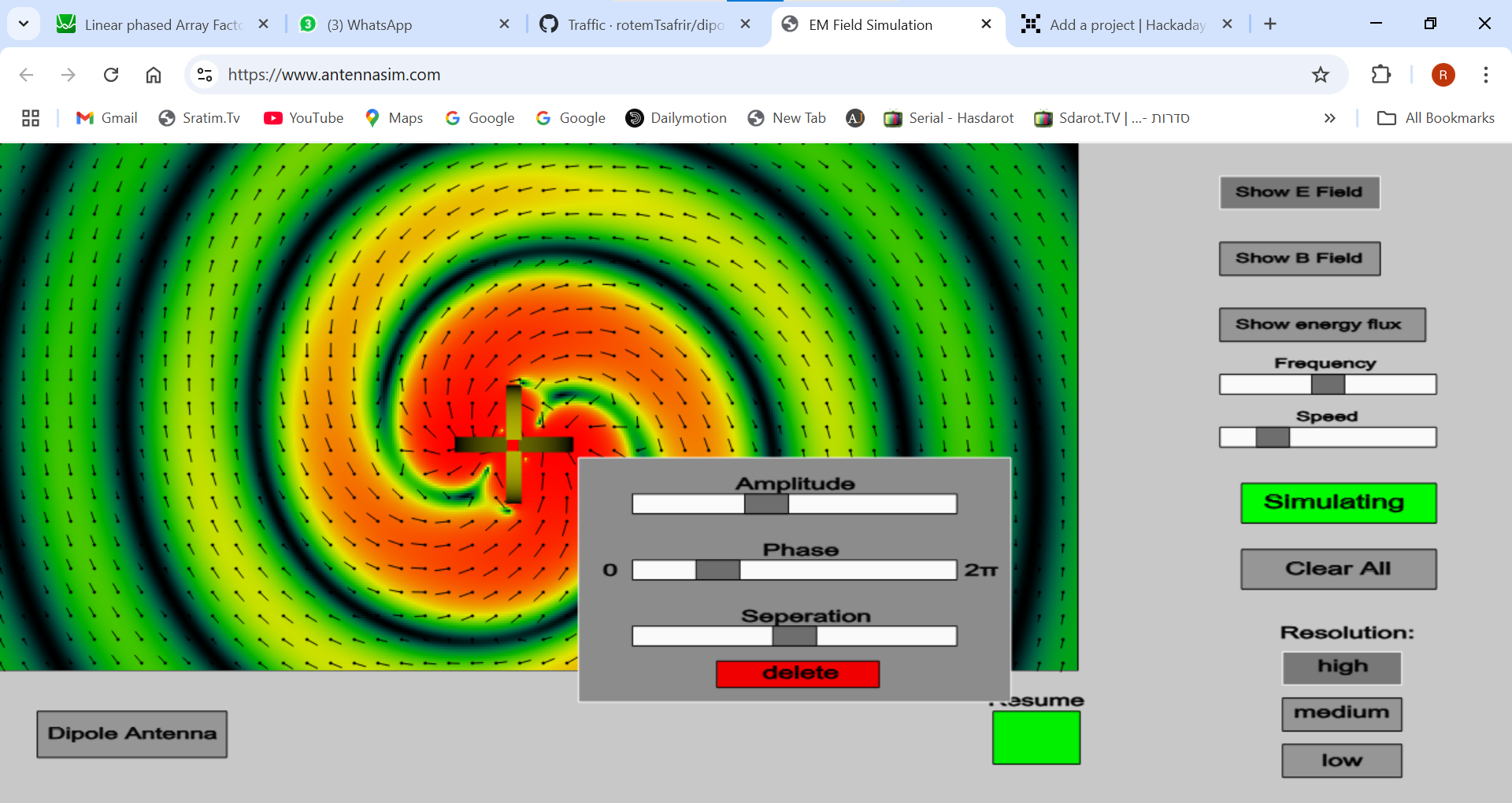Click the browser extensions puzzle icon
Screen dimensions: 1512x803
coord(1382,75)
